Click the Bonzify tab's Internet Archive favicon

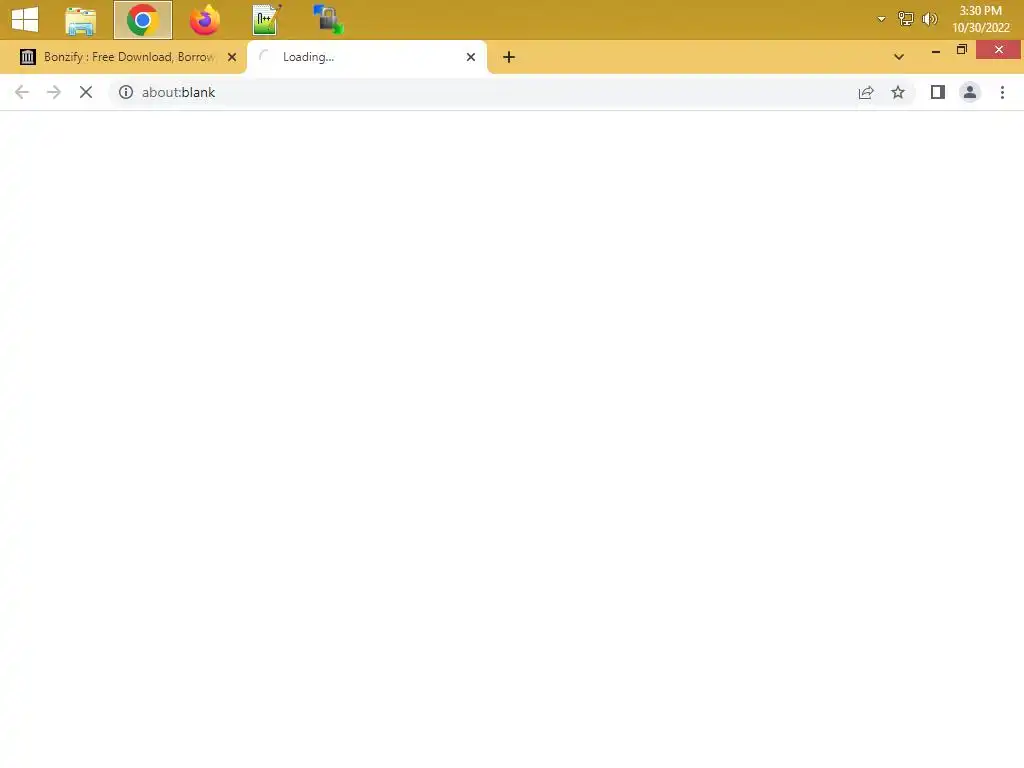click(27, 57)
